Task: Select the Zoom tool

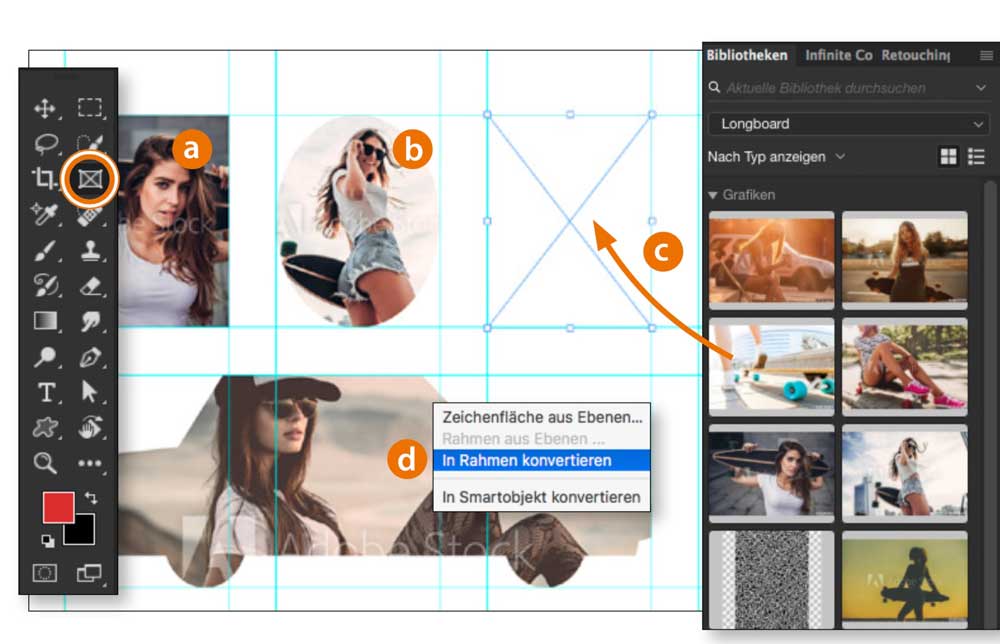Action: [45, 463]
